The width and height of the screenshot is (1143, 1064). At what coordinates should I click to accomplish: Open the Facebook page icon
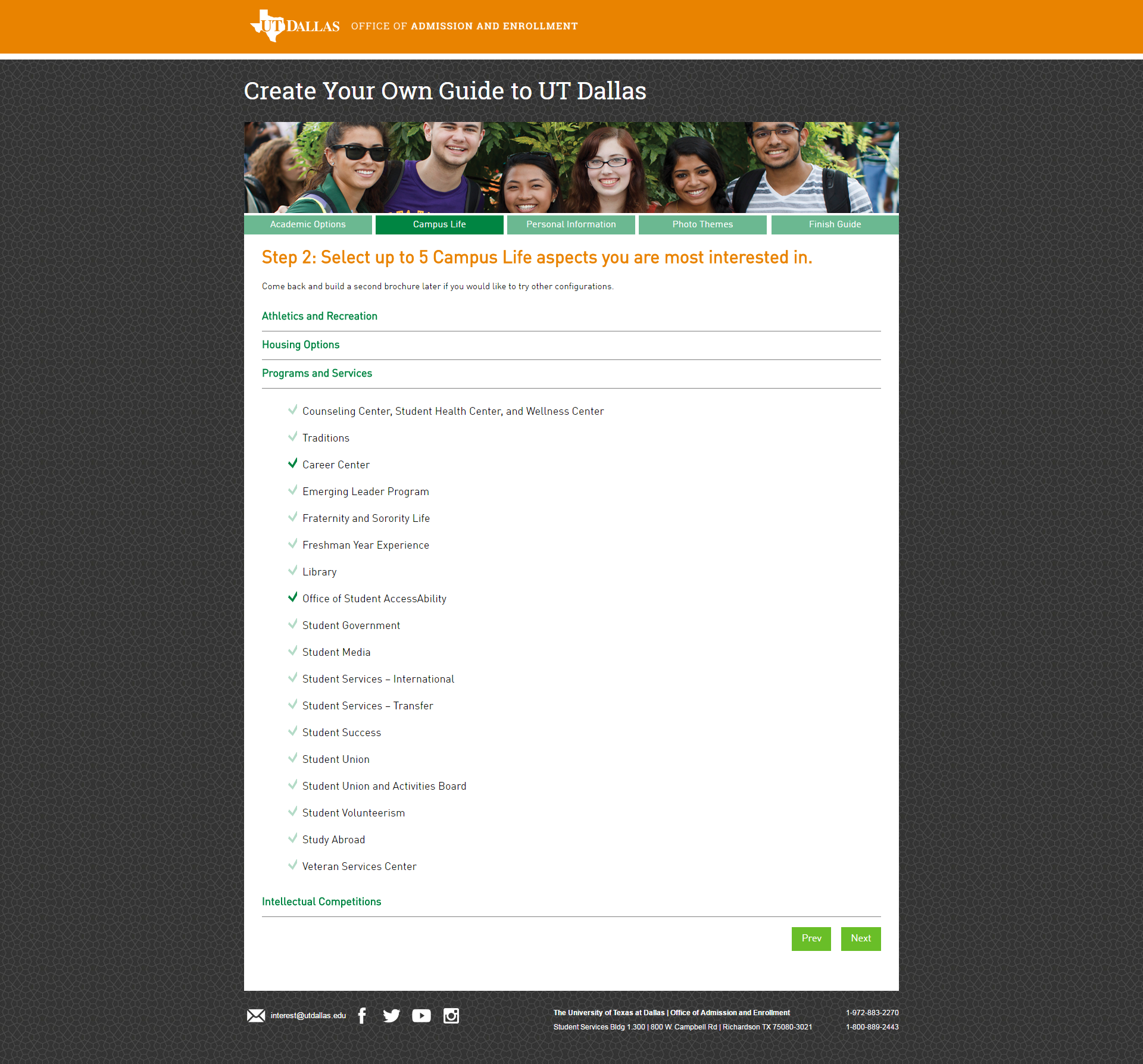click(362, 1016)
